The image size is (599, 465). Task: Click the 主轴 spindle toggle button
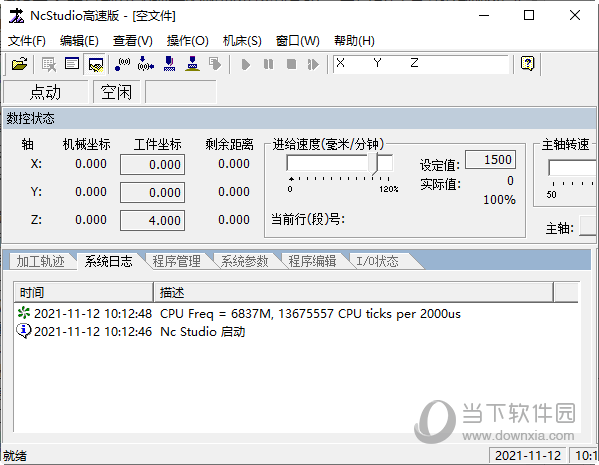click(588, 226)
